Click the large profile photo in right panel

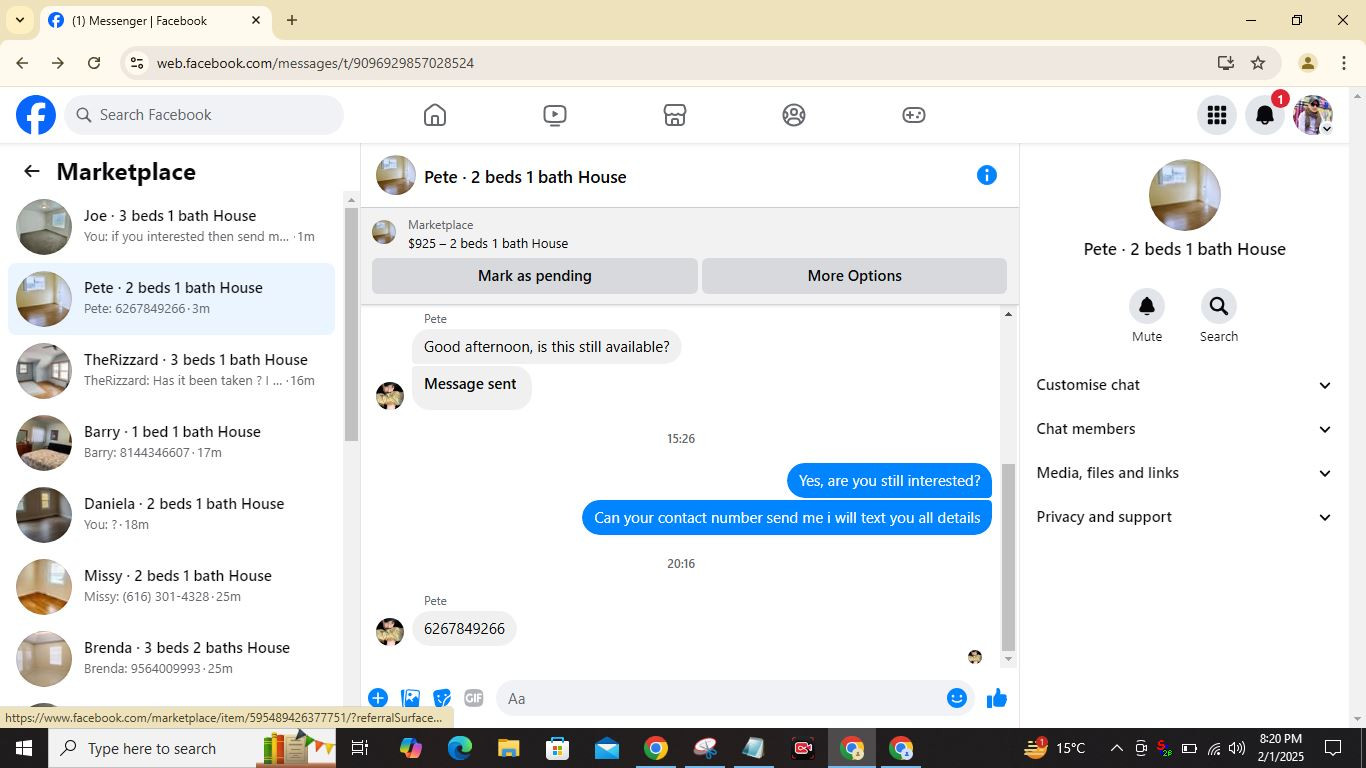[x=1185, y=196]
